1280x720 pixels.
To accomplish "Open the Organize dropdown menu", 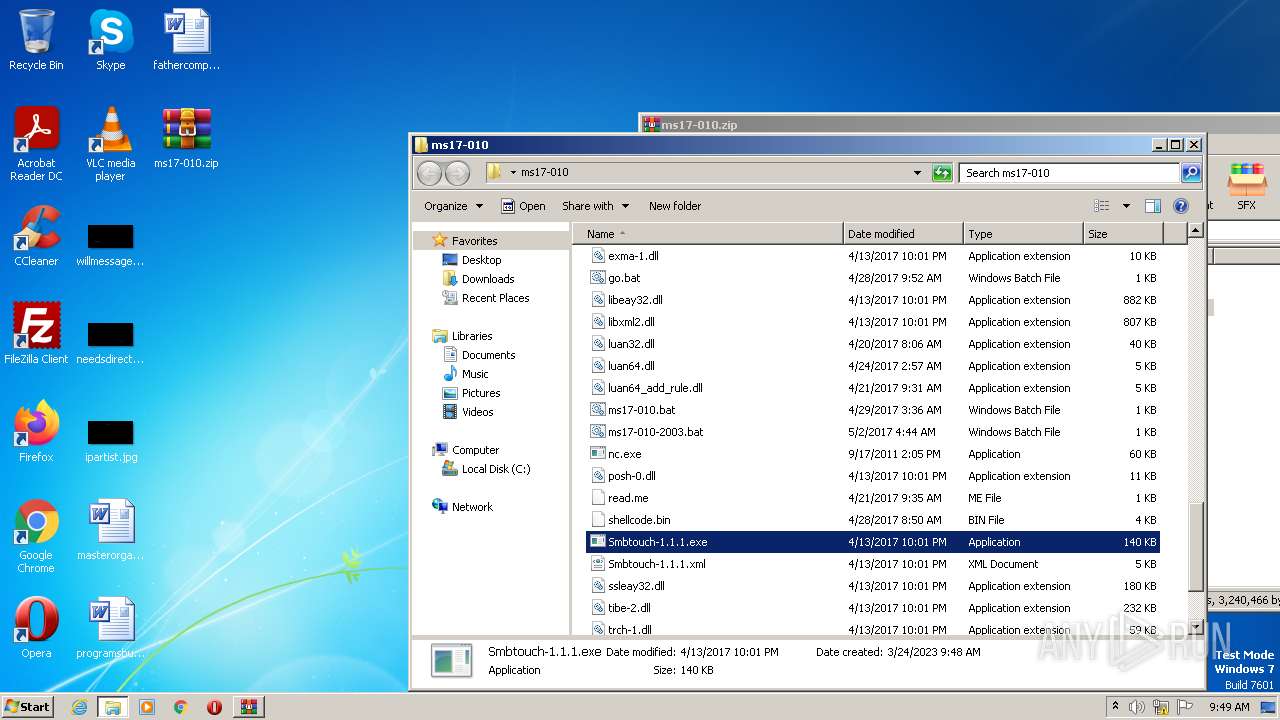I will tap(453, 206).
